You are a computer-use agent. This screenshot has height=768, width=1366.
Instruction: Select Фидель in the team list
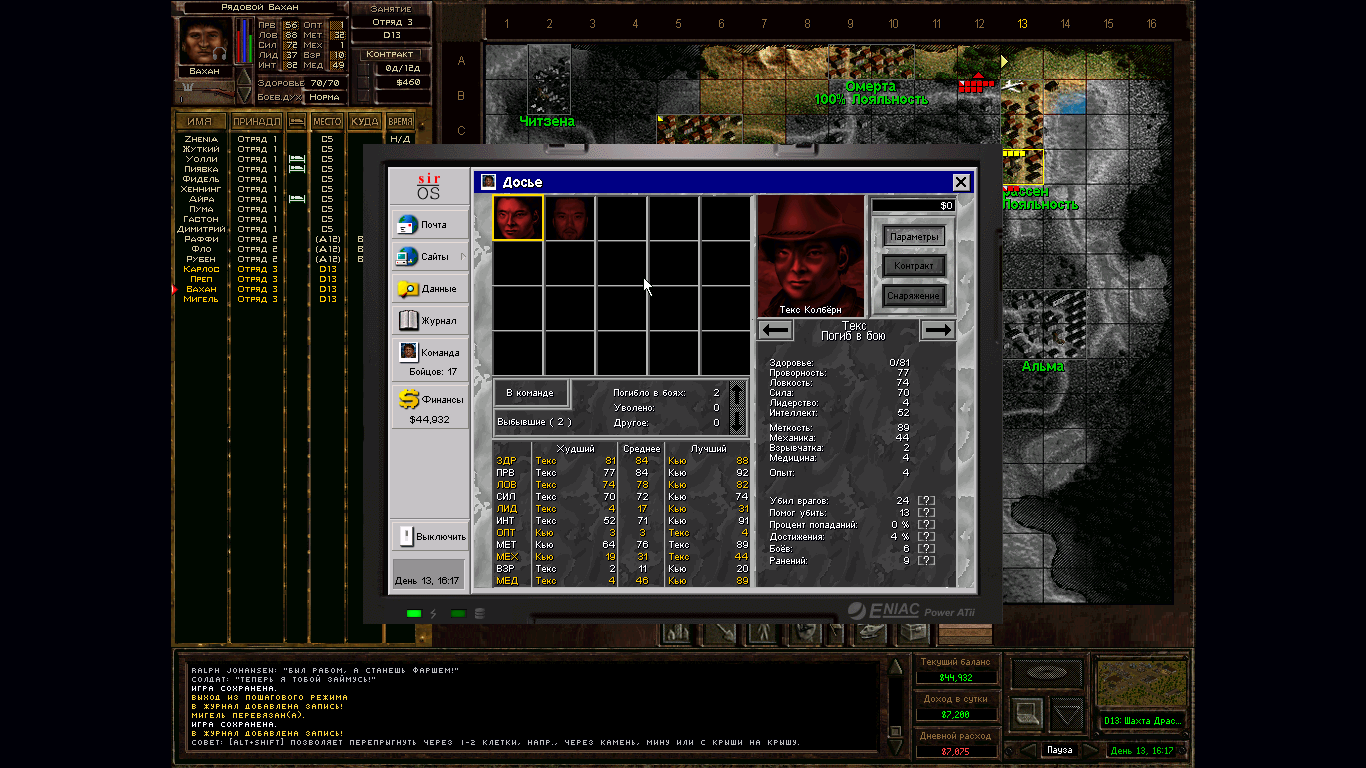(202, 179)
